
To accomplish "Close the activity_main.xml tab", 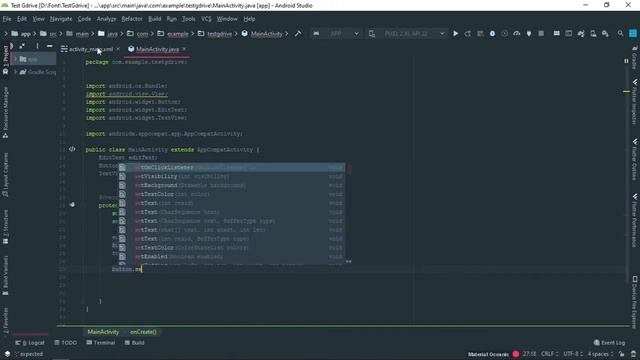I will click(118, 49).
